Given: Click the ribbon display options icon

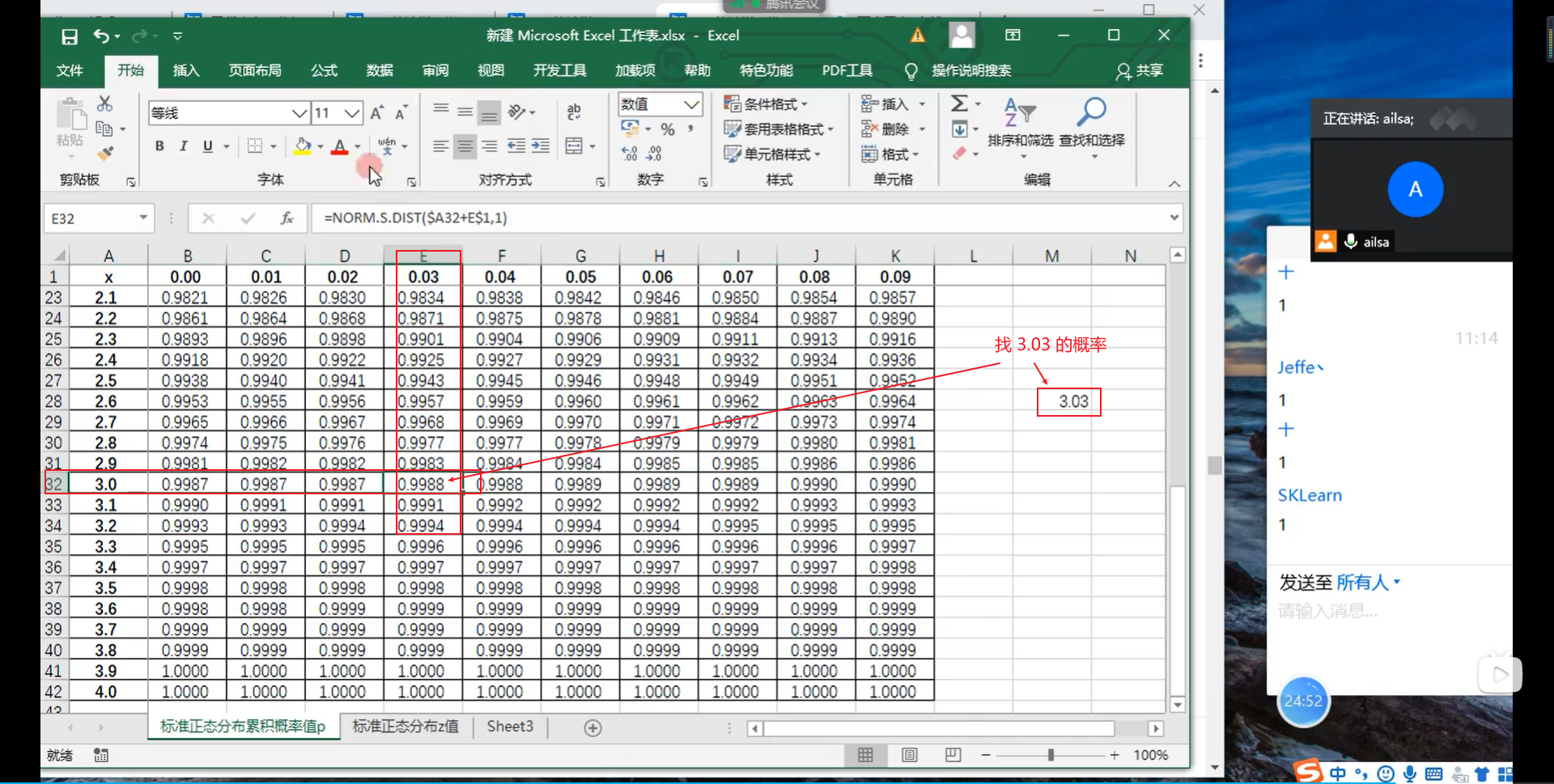Looking at the screenshot, I should point(1013,36).
